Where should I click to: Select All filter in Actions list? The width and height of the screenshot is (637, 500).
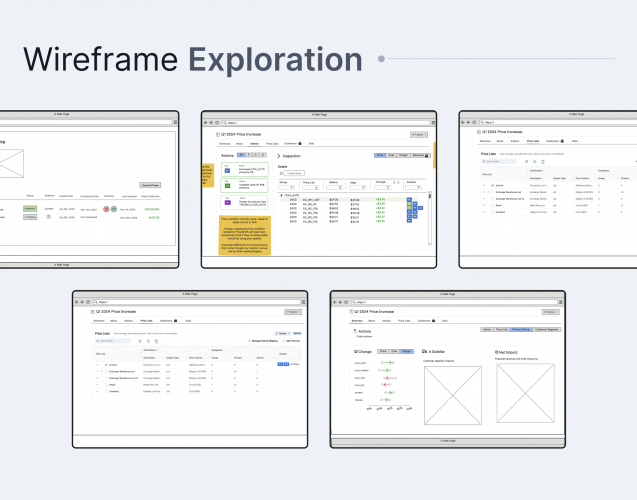pos(241,155)
